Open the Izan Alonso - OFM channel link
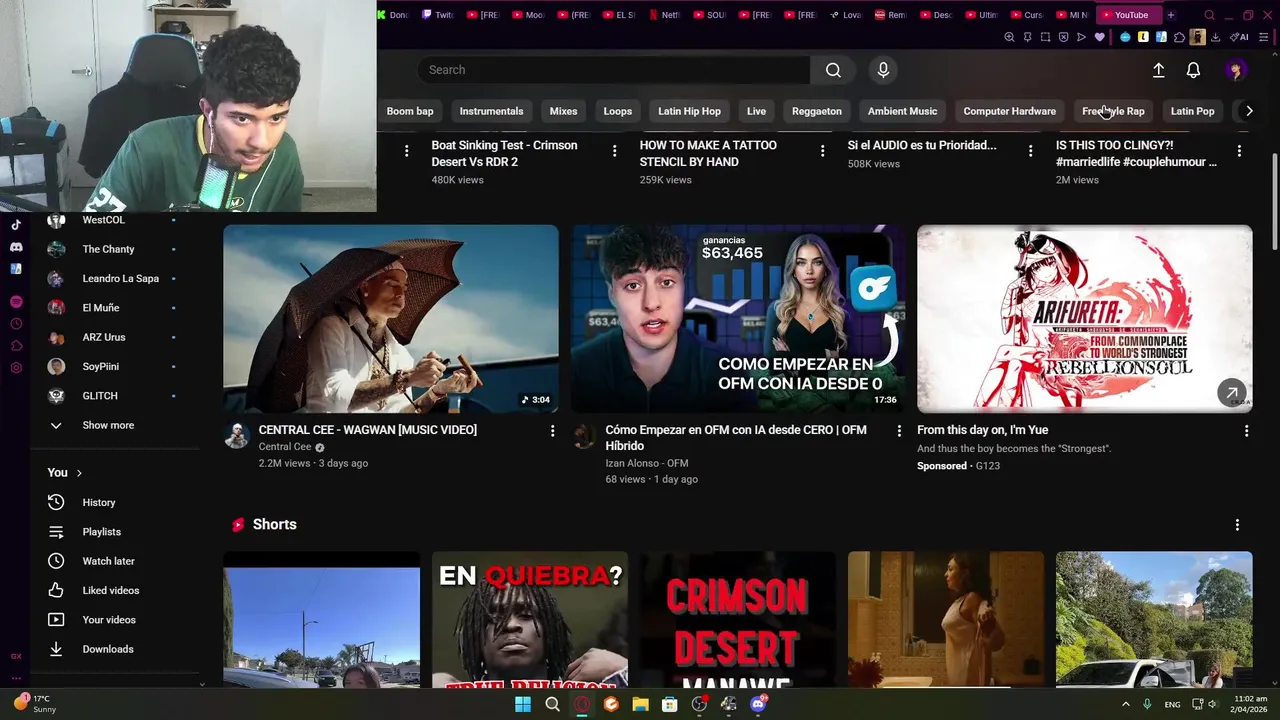The image size is (1280, 720). (x=647, y=463)
